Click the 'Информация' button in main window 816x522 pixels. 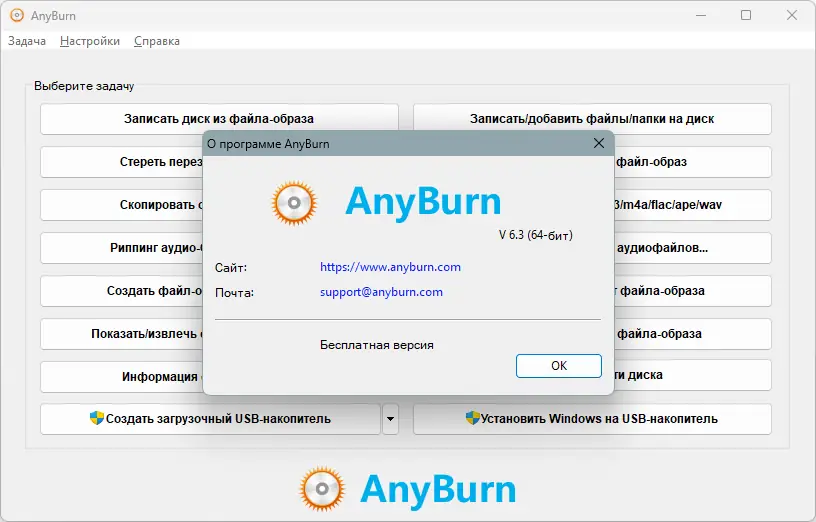(x=122, y=376)
